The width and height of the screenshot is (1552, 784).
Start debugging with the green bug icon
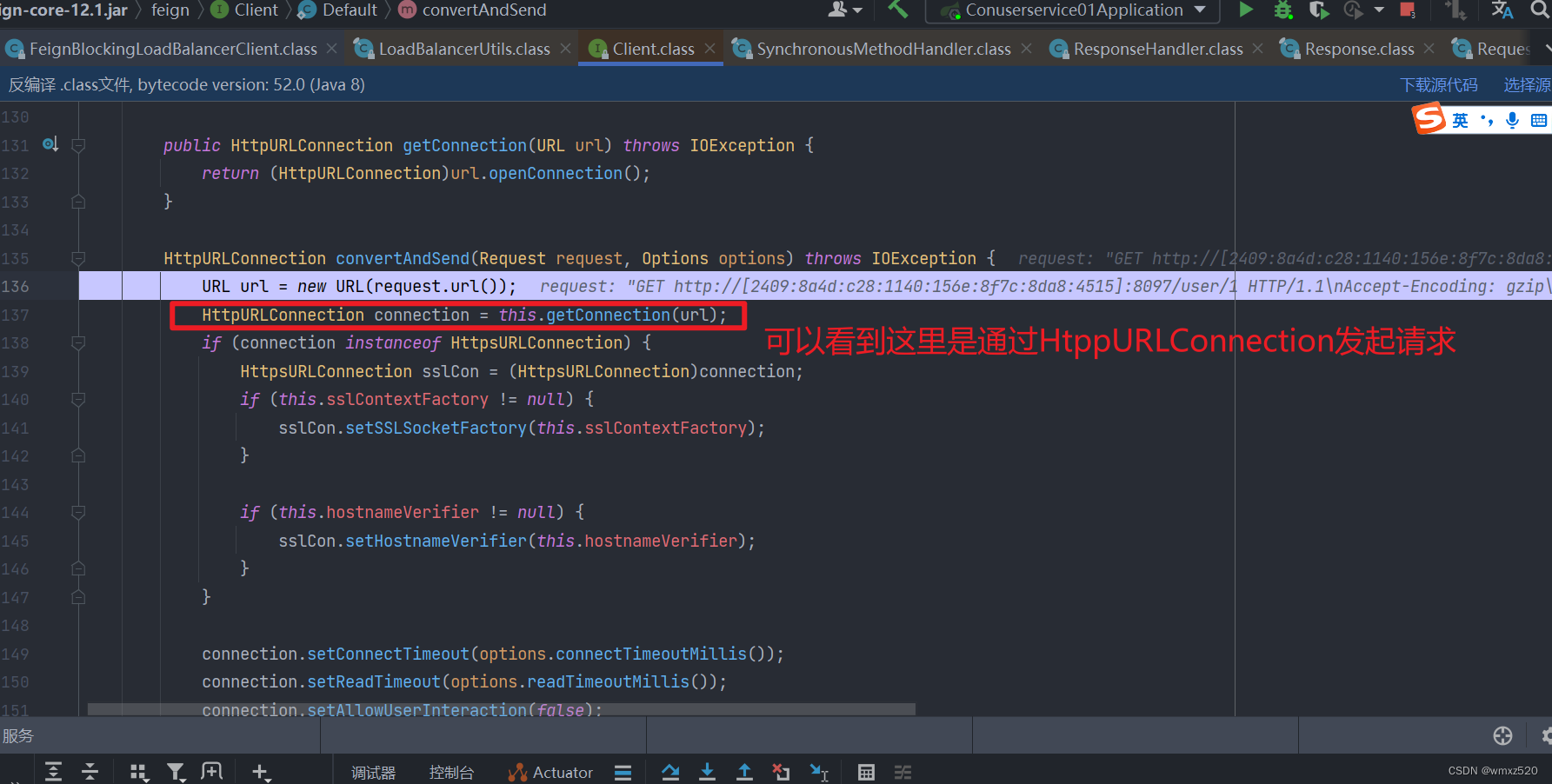1282,10
